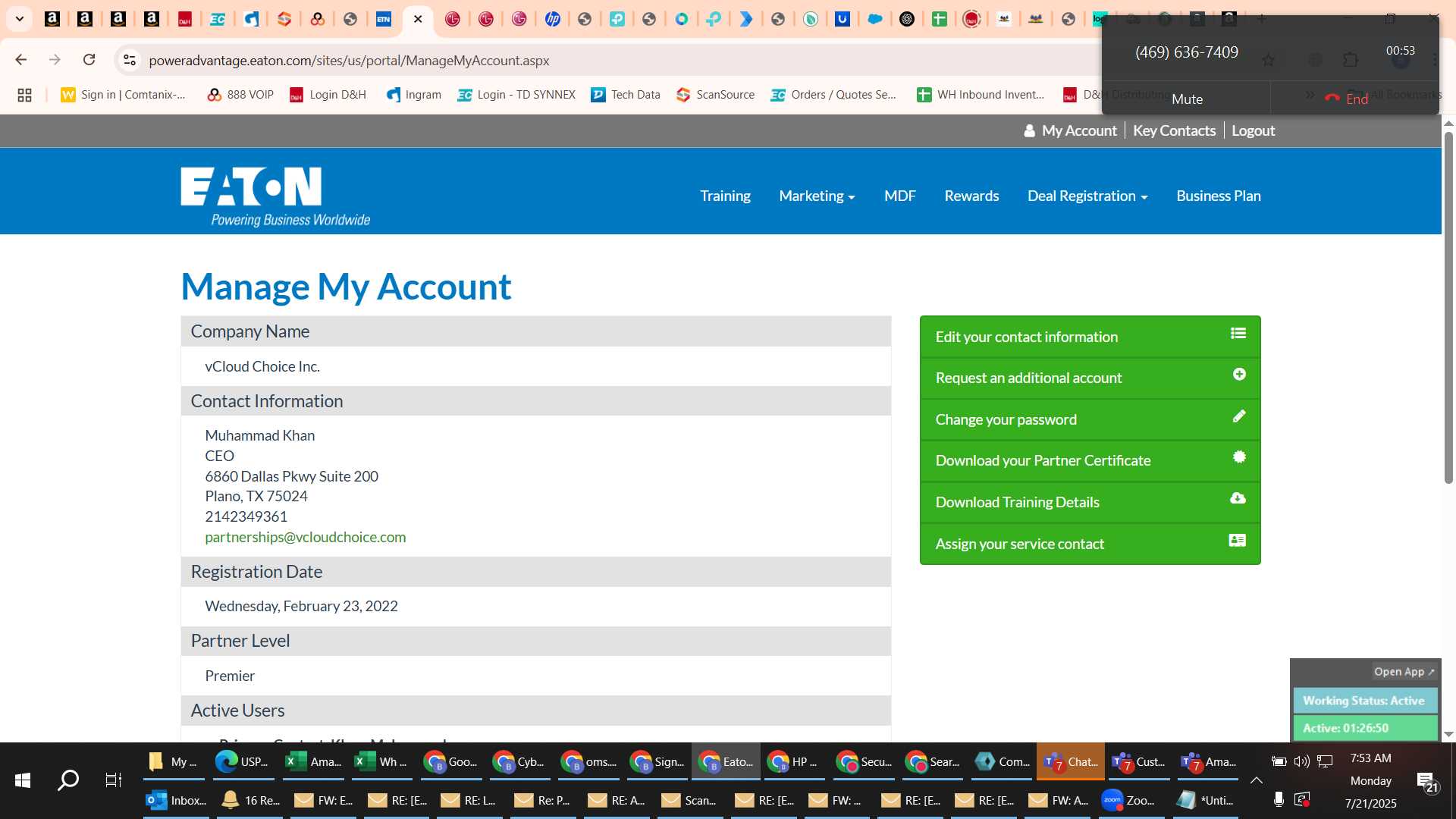Mute the active phone call
This screenshot has height=819, width=1456.
coord(1187,99)
